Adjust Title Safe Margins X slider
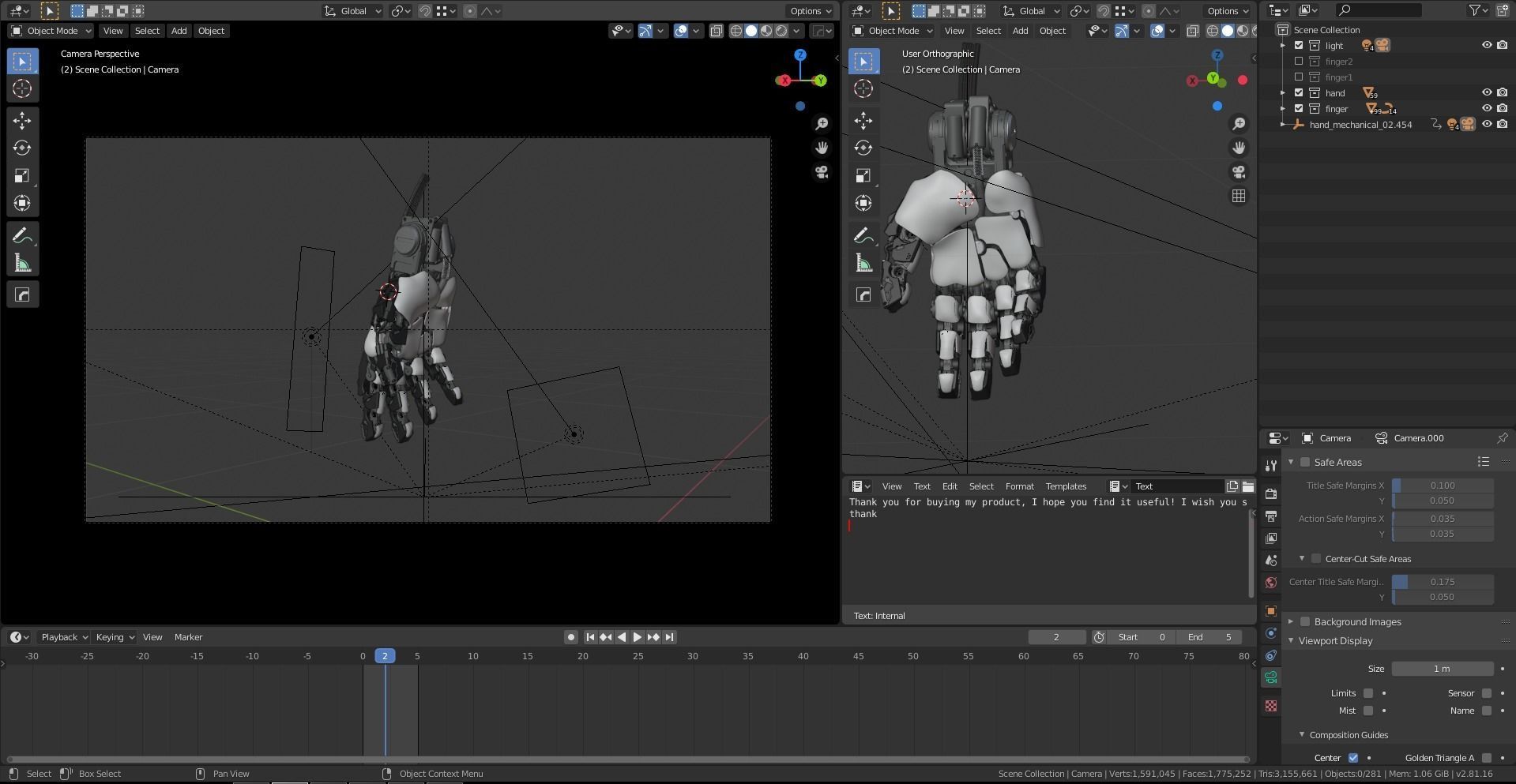This screenshot has height=784, width=1516. (x=1443, y=486)
